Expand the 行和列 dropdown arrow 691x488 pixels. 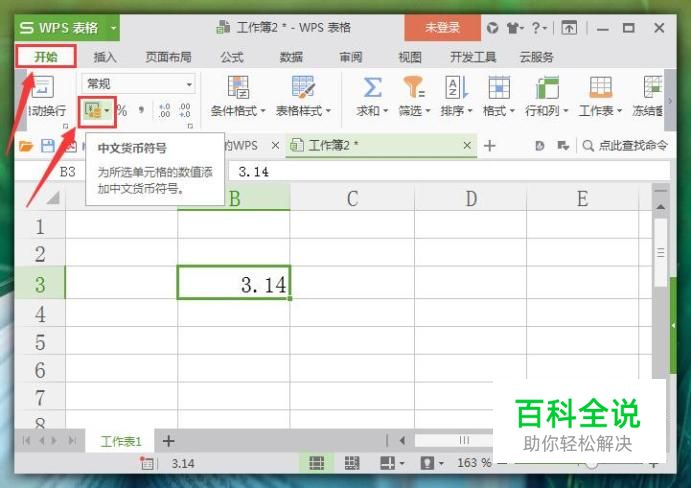pos(566,111)
